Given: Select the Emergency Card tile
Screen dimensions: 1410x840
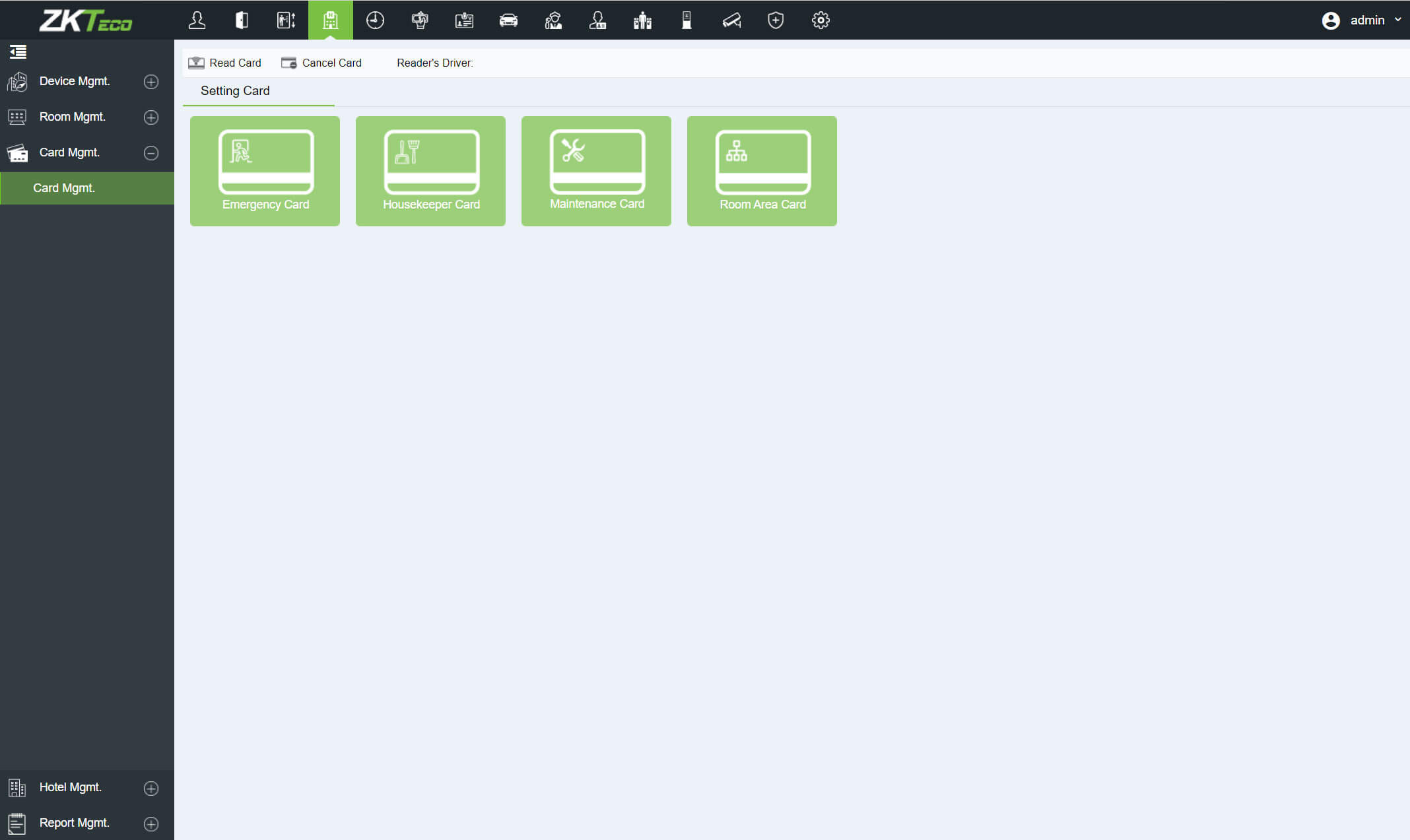Looking at the screenshot, I should (x=265, y=171).
